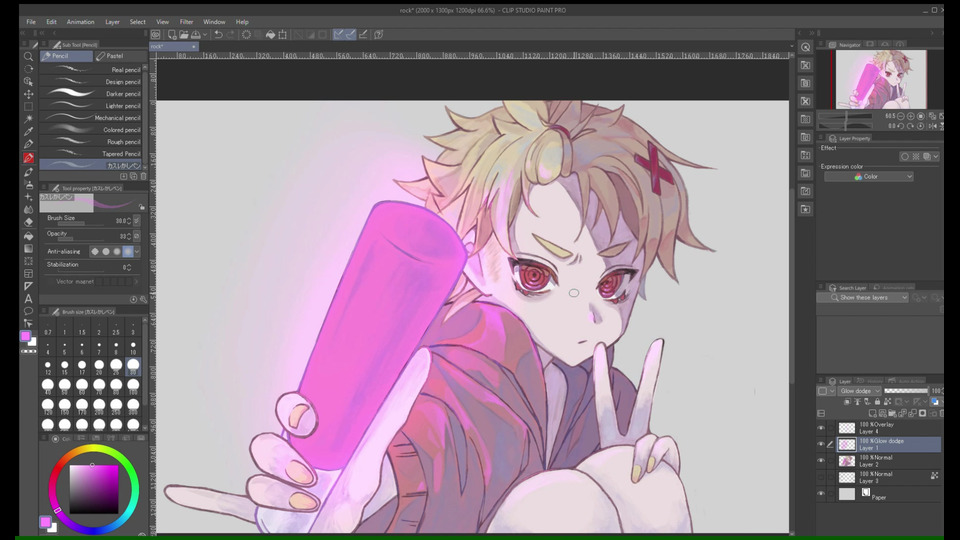Select the rectangular Selection area tool
This screenshot has width=960, height=540.
pyautogui.click(x=28, y=107)
